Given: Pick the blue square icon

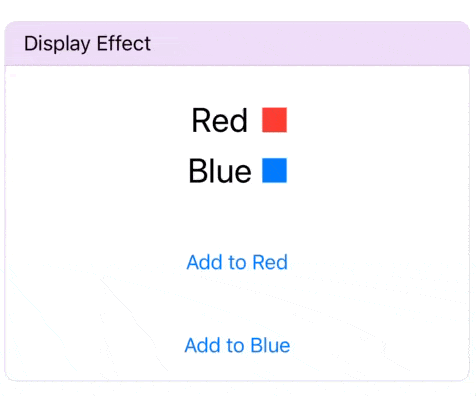Looking at the screenshot, I should tap(274, 170).
